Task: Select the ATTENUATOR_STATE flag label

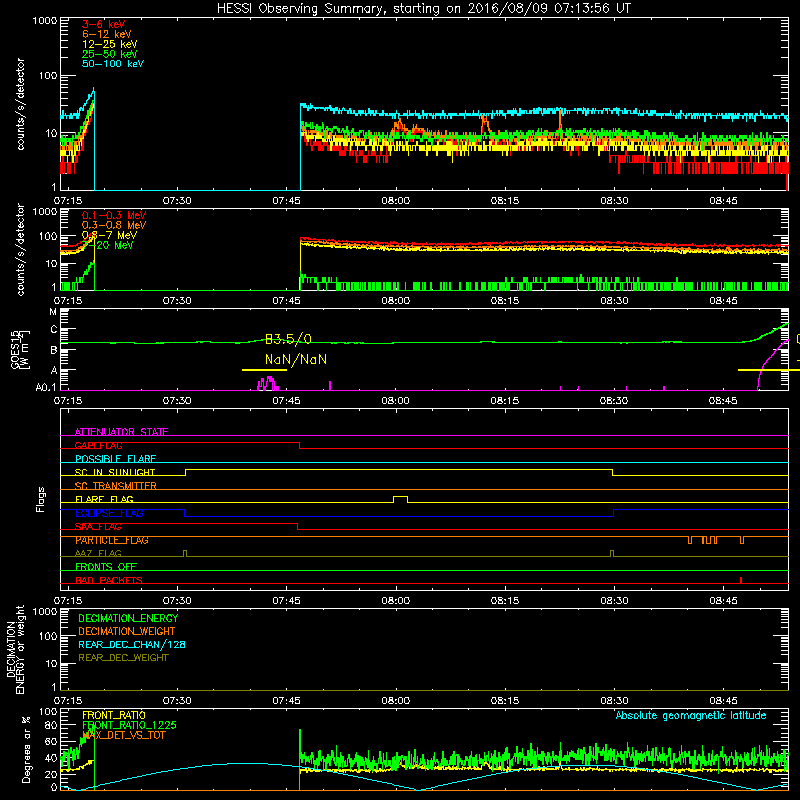Action: click(x=121, y=432)
